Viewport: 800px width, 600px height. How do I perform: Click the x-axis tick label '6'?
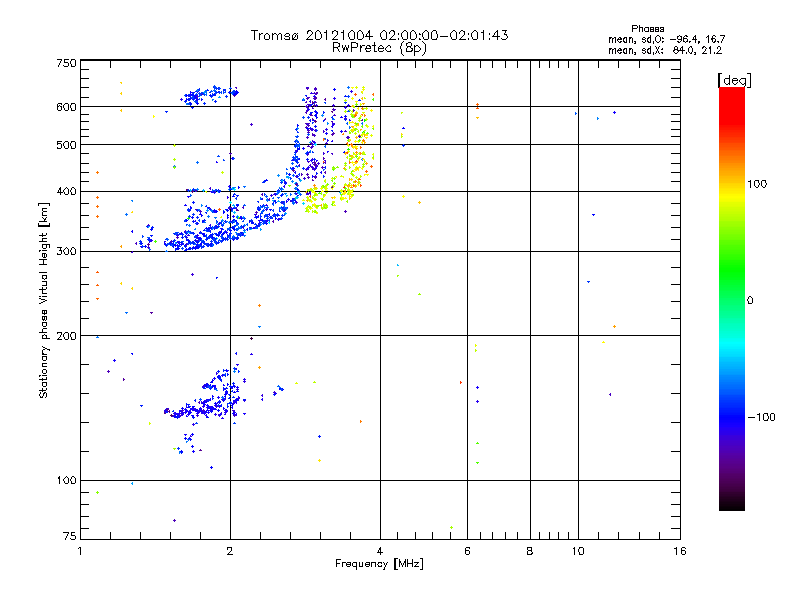[x=467, y=551]
